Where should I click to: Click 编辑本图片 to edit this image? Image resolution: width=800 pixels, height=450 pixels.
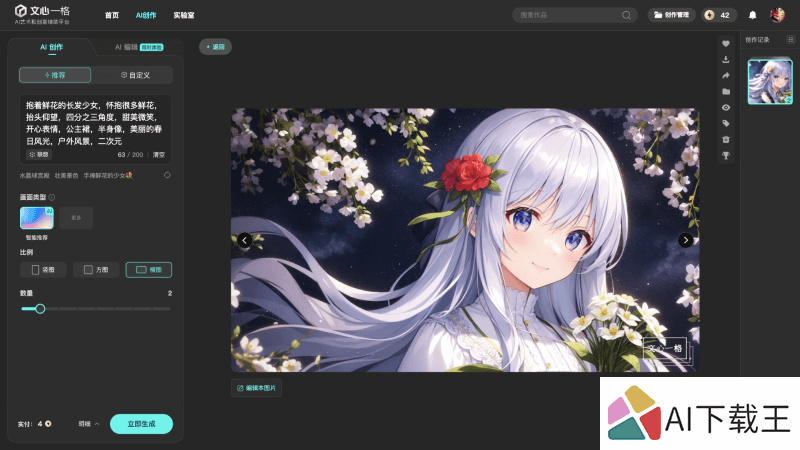(x=256, y=388)
